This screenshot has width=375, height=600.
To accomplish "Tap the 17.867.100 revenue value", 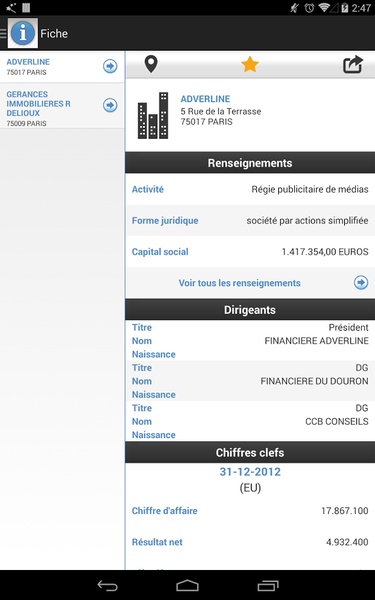I will 345,511.
